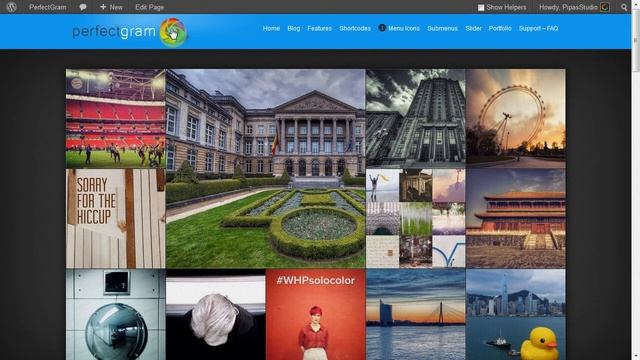Image resolution: width=640 pixels, height=360 pixels.
Task: Open the Blog nav link
Action: 293,28
